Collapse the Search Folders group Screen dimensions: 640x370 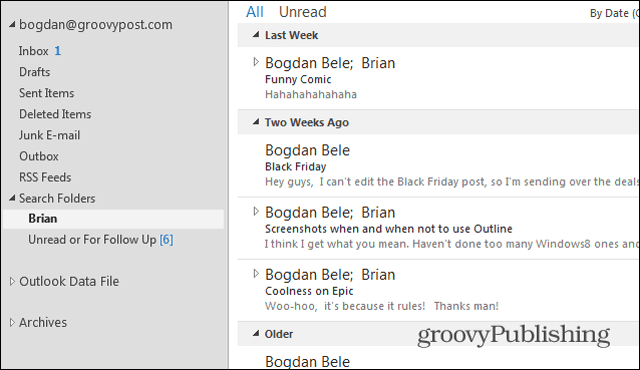click(12, 198)
